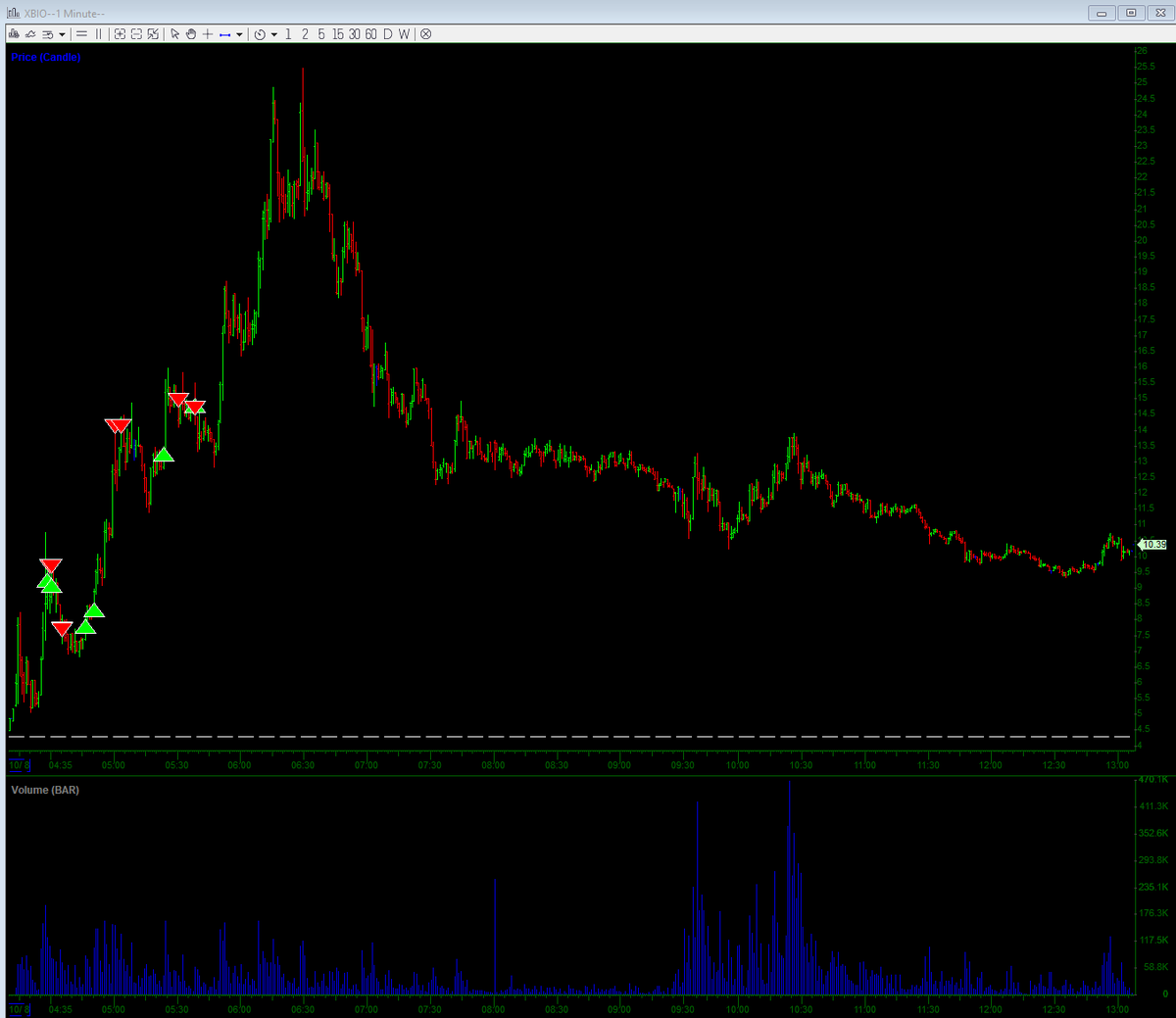This screenshot has width=1176, height=1018.
Task: Select the bar chart style icon
Action: coord(15,34)
